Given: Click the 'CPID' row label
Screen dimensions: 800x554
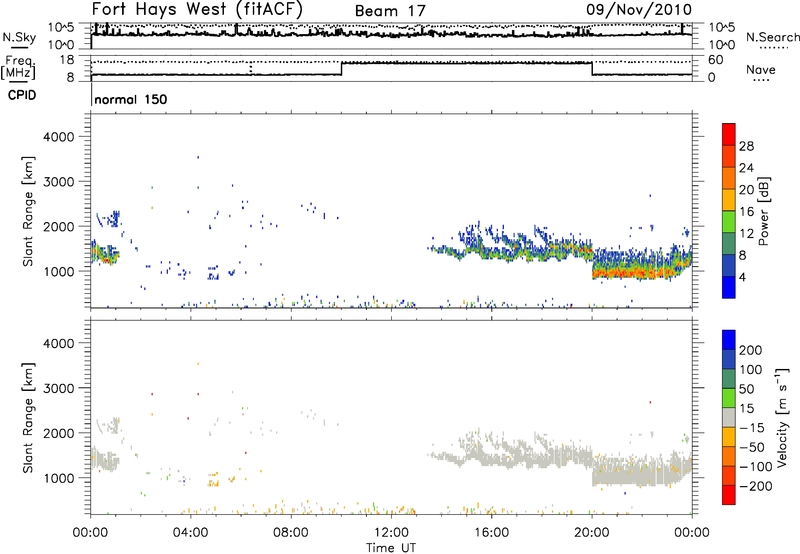Looking at the screenshot, I should (x=22, y=95).
